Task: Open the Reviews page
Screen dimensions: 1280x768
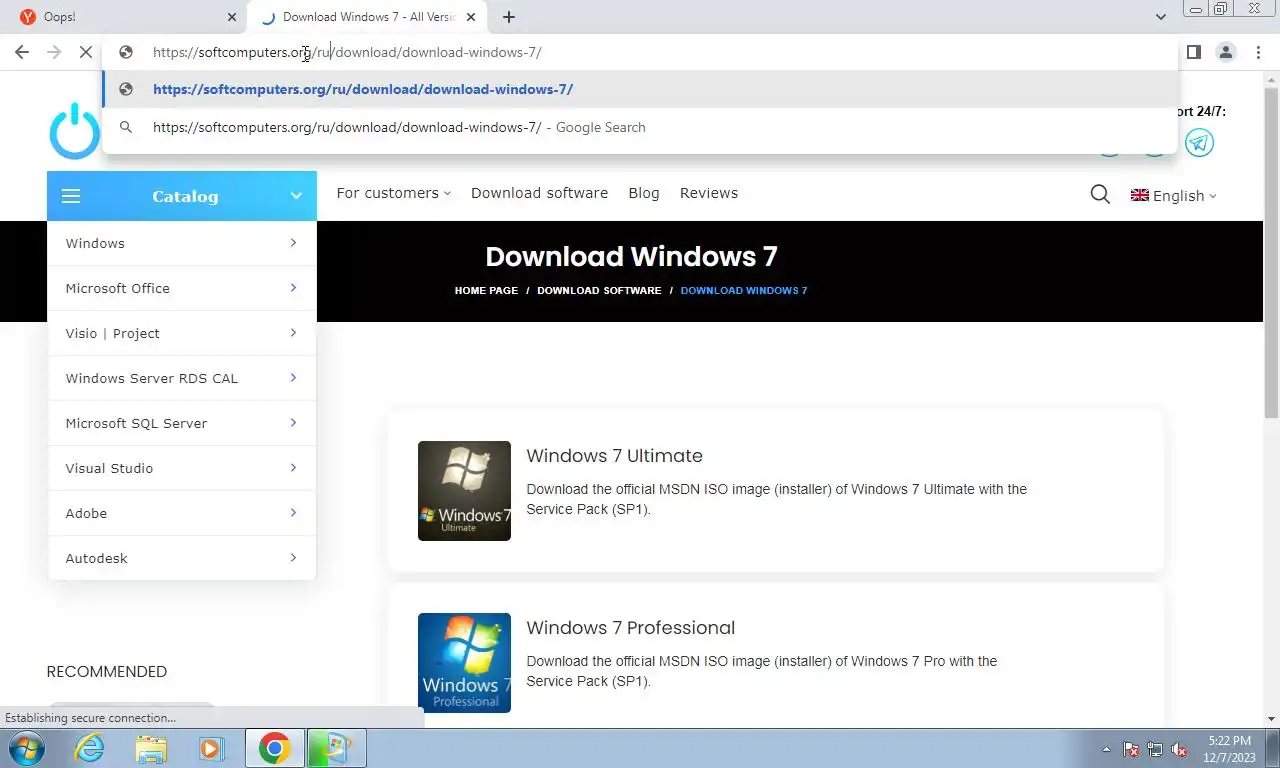Action: [709, 193]
